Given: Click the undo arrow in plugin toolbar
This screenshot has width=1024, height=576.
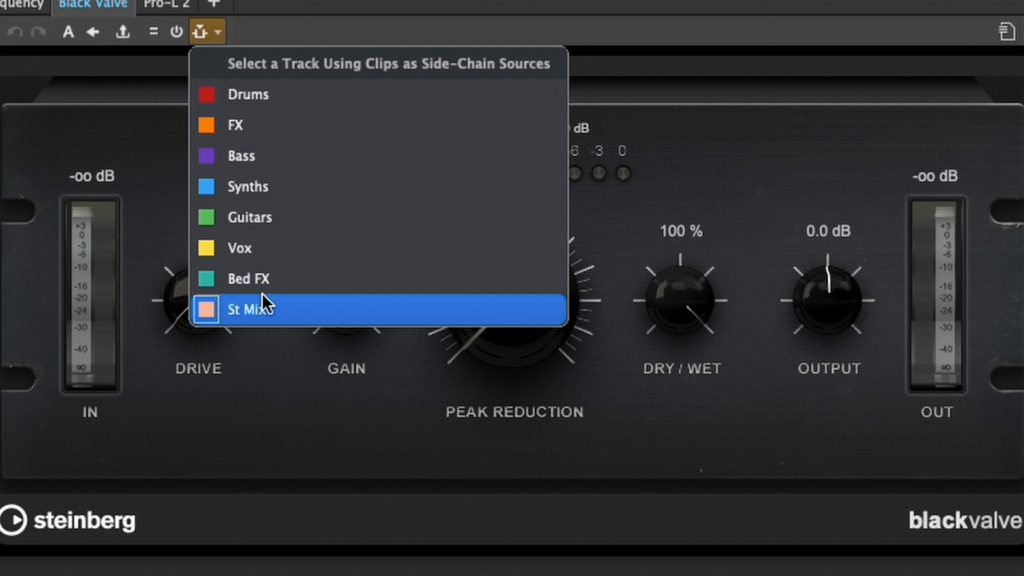Looking at the screenshot, I should [14, 32].
